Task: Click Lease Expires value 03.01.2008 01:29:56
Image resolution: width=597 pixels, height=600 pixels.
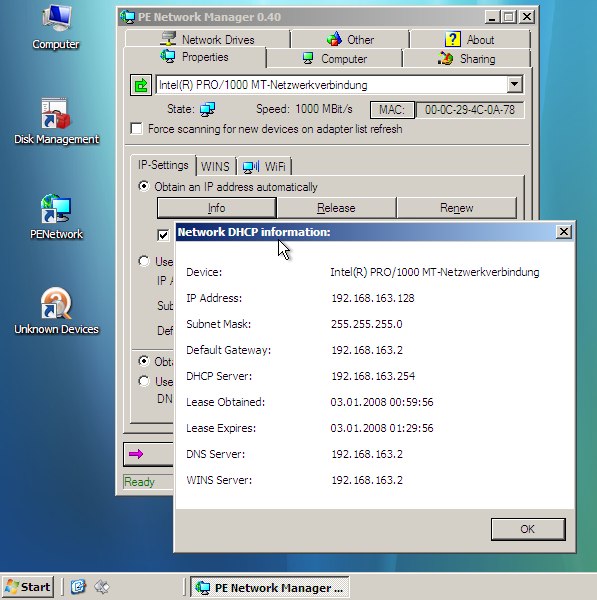Action: 382,428
